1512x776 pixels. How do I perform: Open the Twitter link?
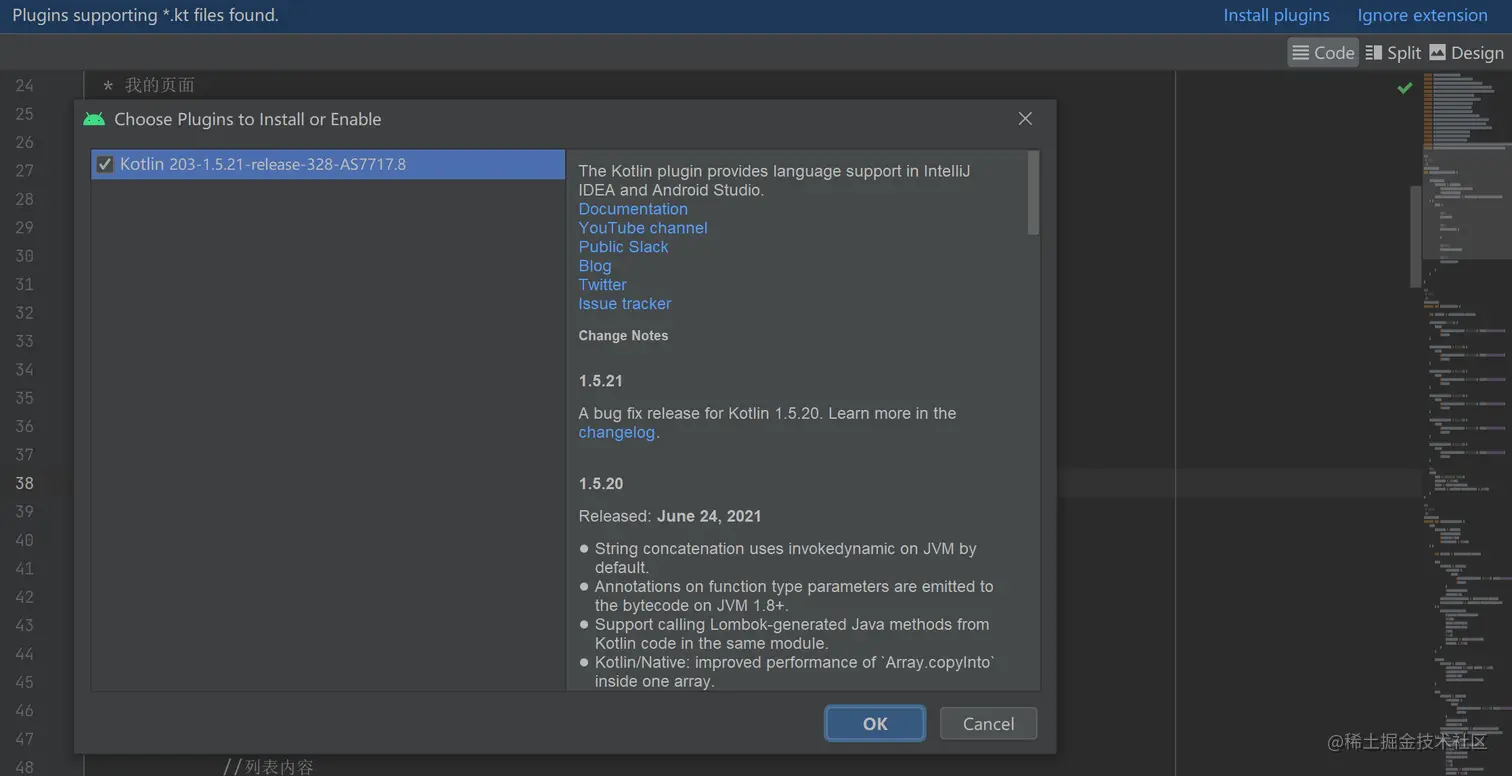tap(602, 285)
